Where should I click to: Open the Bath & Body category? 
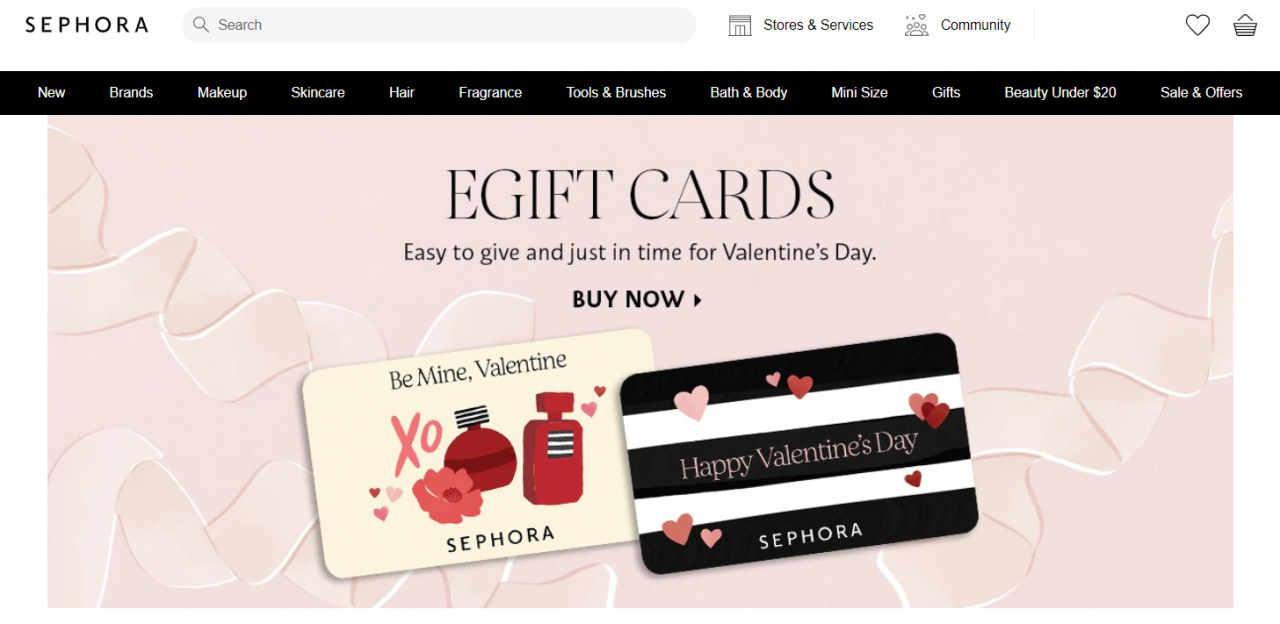749,92
